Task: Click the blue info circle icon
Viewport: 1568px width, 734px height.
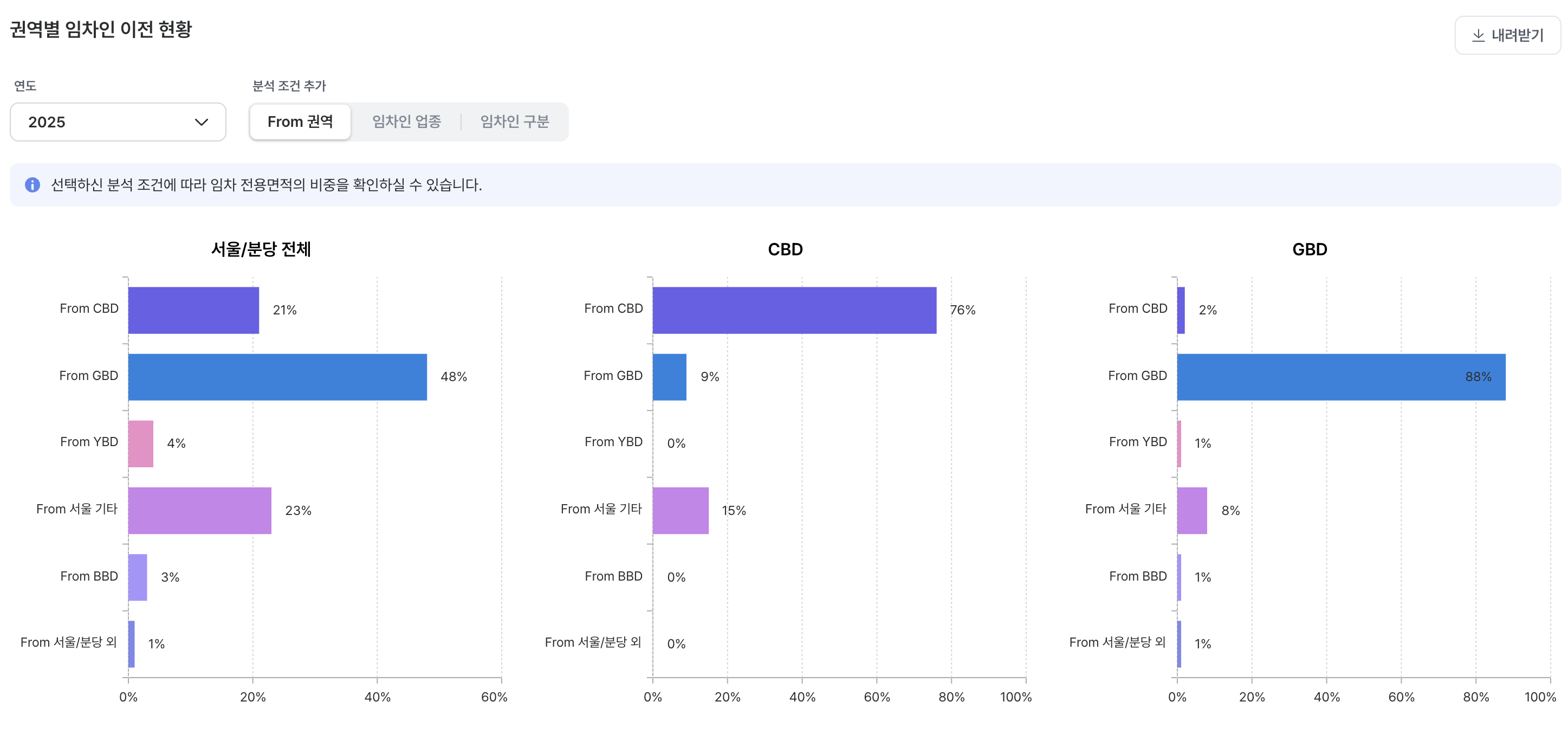Action: point(33,184)
